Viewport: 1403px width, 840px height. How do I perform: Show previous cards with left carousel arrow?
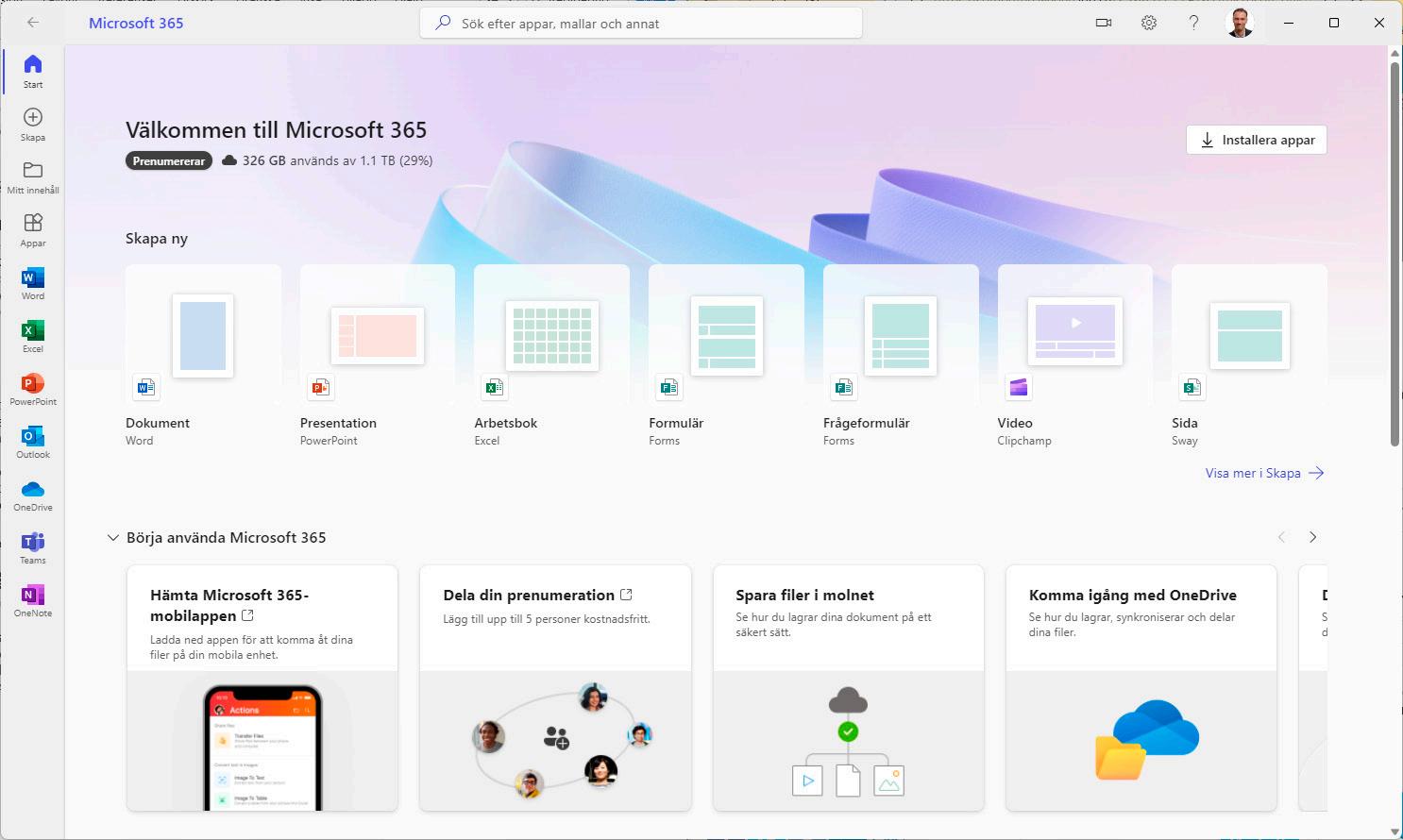pyautogui.click(x=1281, y=537)
